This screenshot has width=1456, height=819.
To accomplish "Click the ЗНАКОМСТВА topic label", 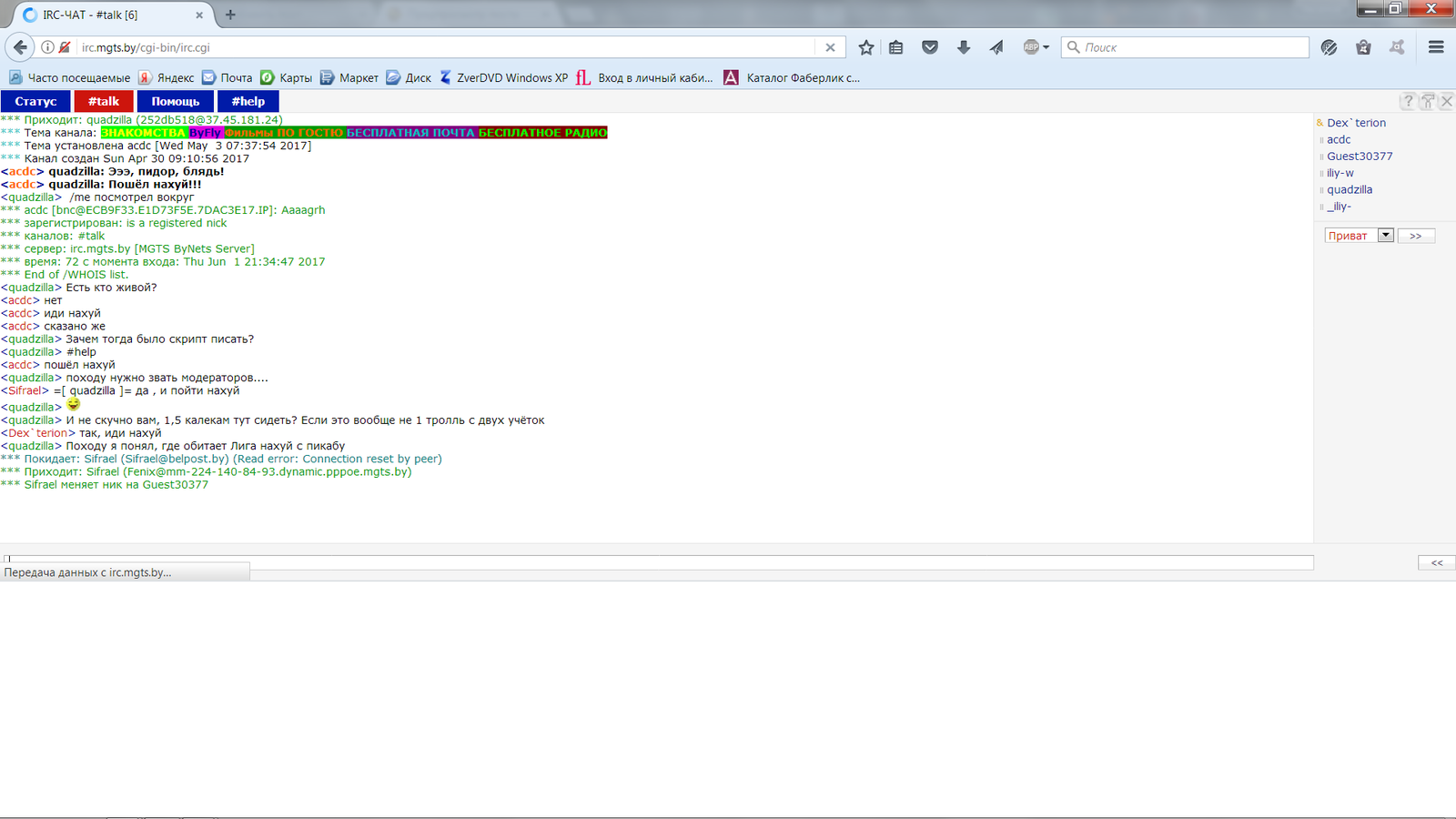I will tap(143, 133).
